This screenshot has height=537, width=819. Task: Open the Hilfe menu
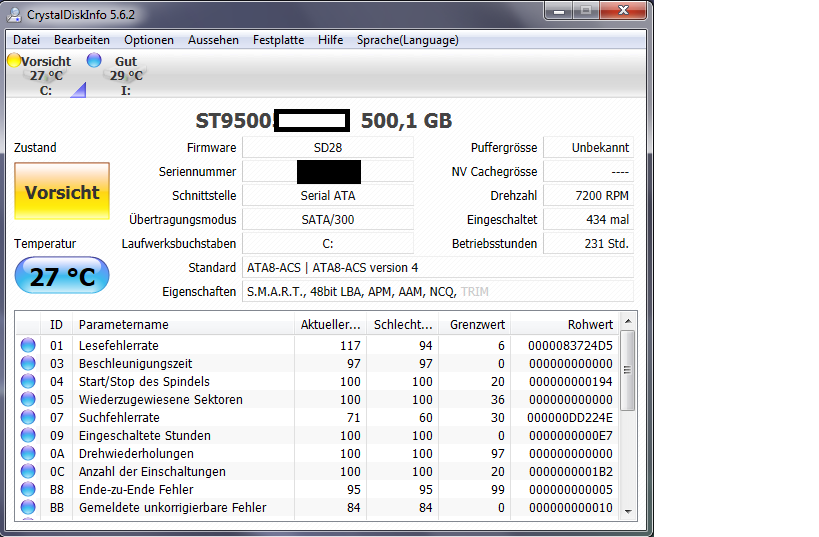(x=330, y=40)
